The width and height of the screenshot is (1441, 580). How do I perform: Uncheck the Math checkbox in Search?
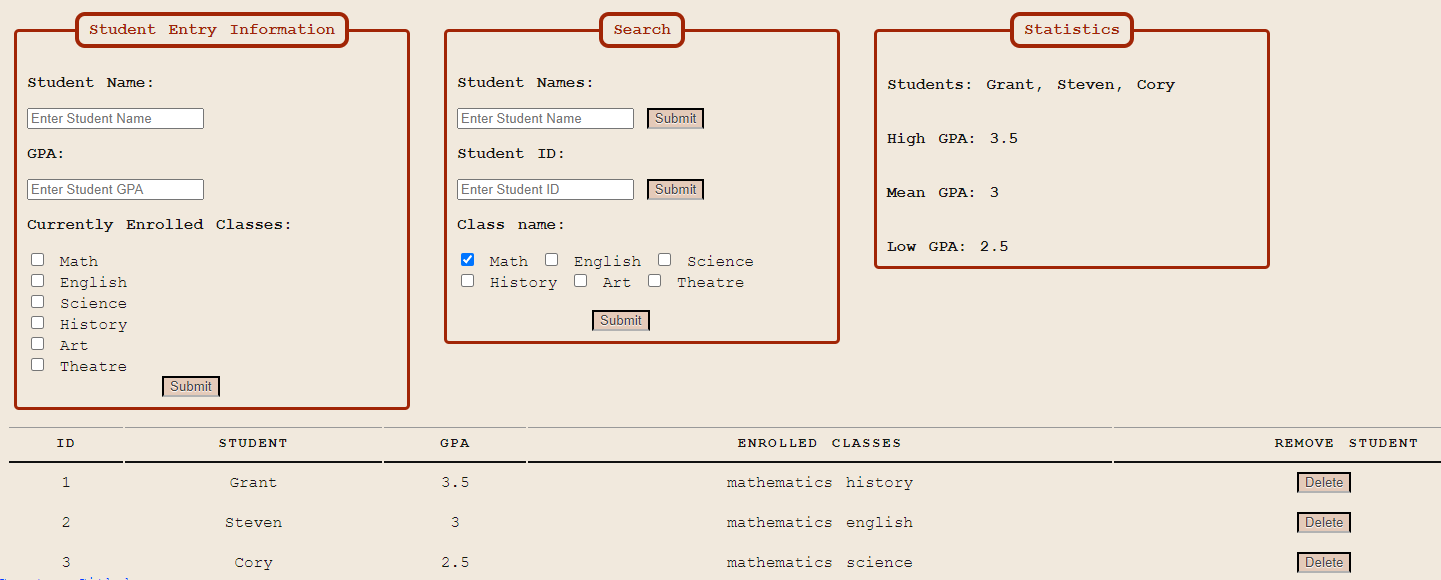coord(467,259)
